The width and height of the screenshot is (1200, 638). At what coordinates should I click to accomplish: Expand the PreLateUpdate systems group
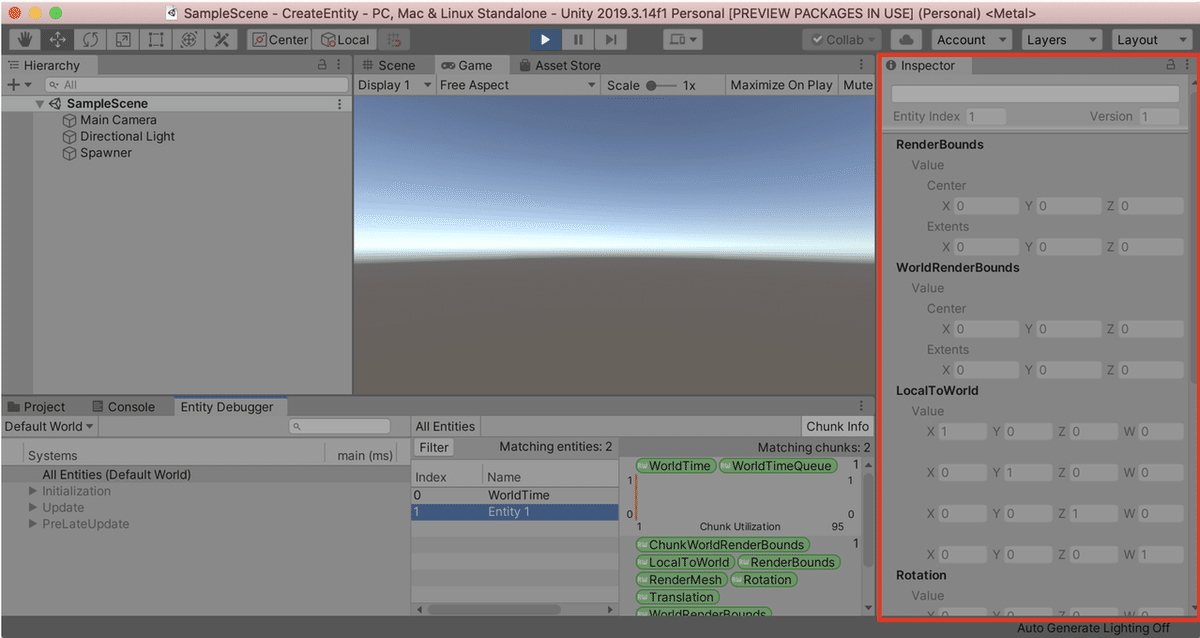click(x=33, y=524)
